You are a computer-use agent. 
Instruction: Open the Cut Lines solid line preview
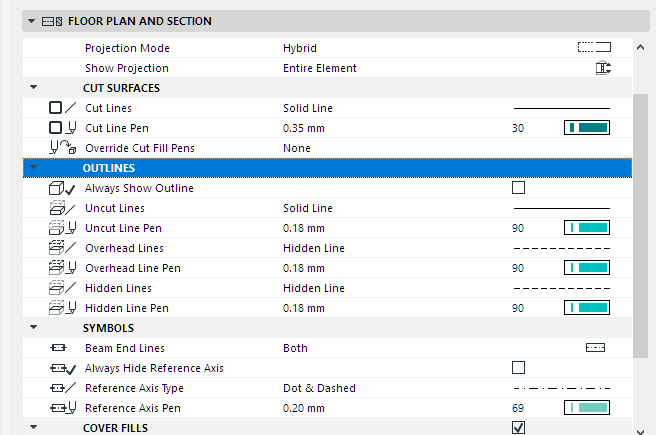pyautogui.click(x=561, y=108)
